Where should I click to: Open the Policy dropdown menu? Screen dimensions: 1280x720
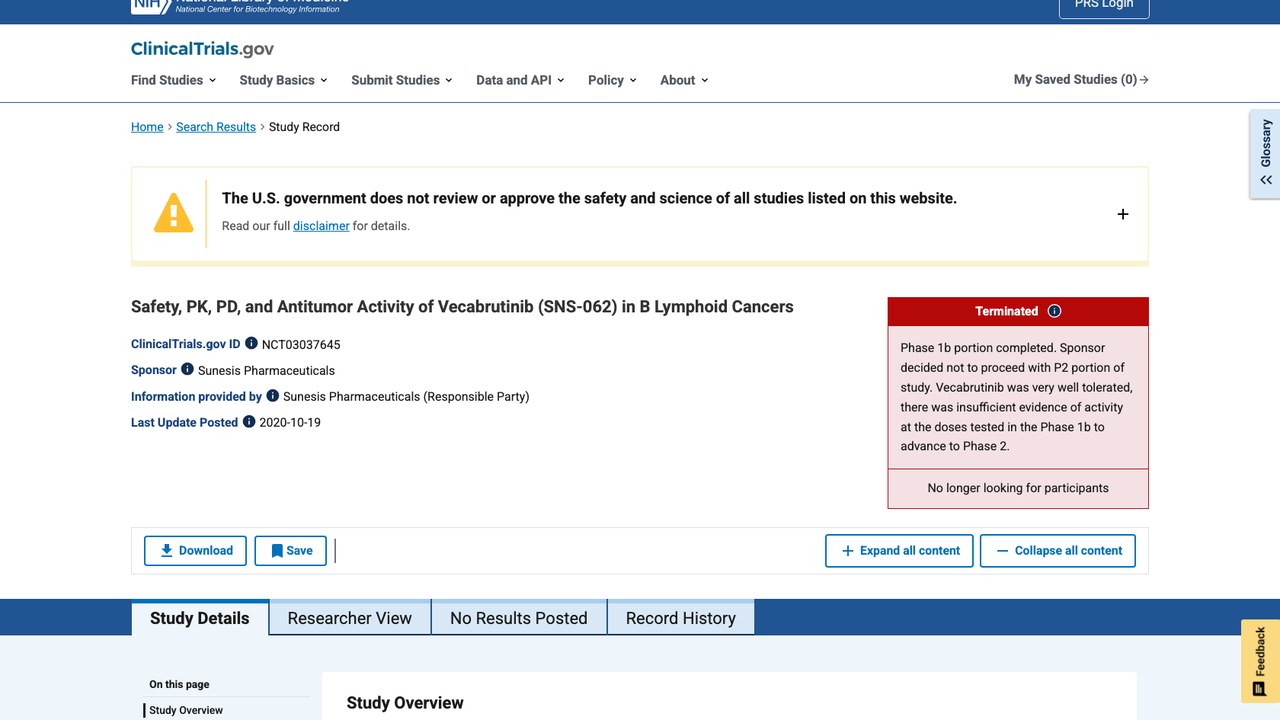[612, 80]
